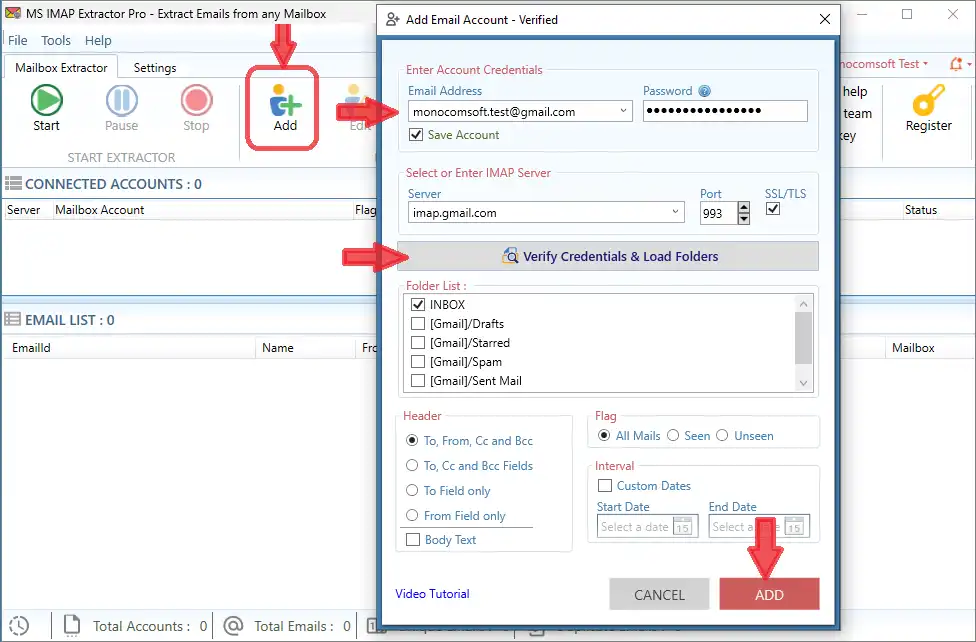Open Start Date calendar picker icon
The width and height of the screenshot is (976, 642).
(682, 527)
